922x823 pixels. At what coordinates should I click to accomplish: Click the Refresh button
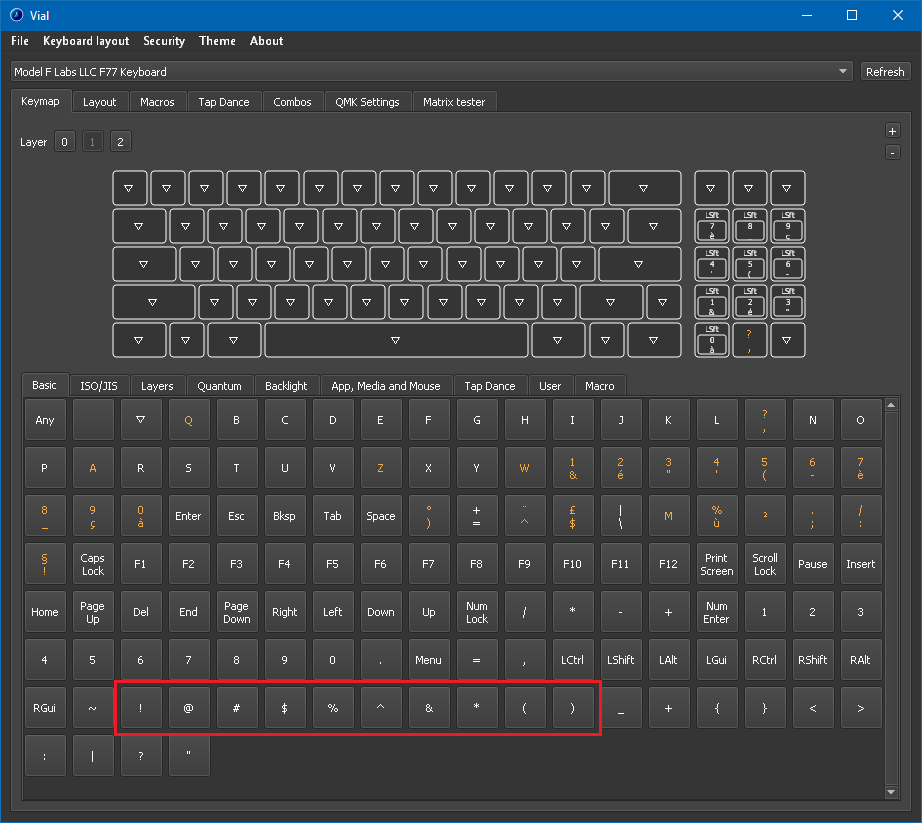click(884, 71)
